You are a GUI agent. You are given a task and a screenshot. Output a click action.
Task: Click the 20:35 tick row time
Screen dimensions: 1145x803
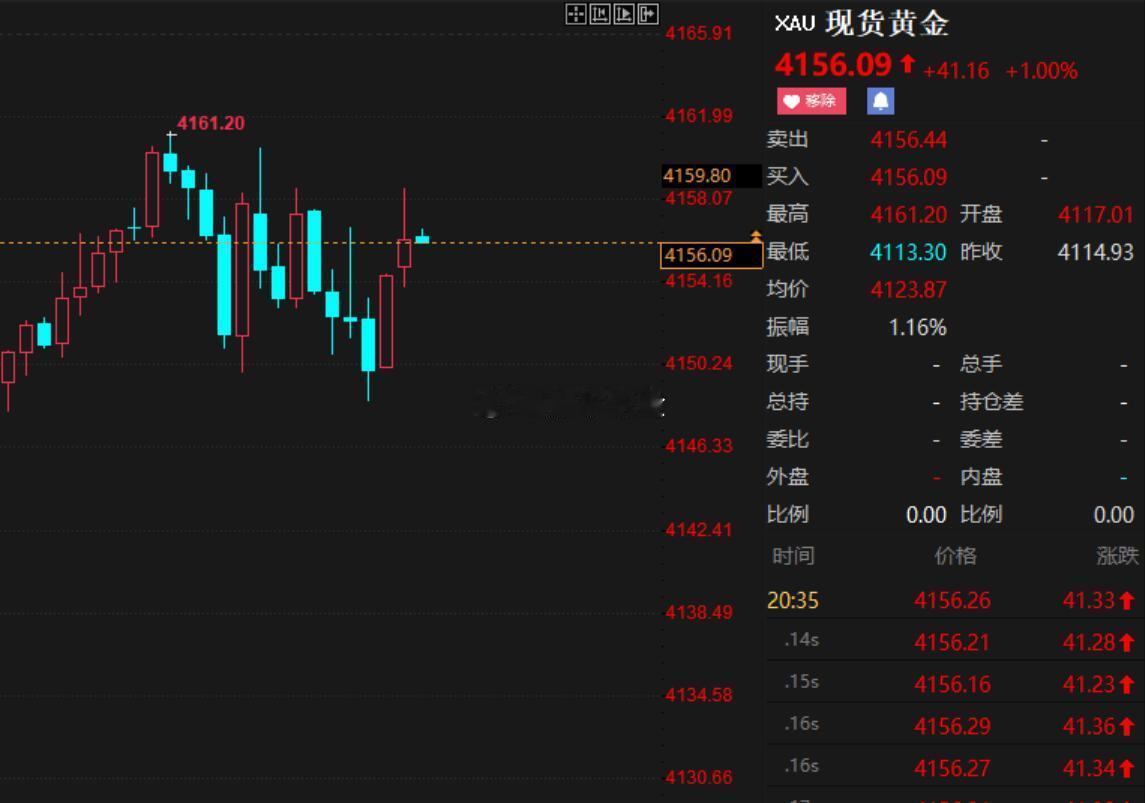793,601
